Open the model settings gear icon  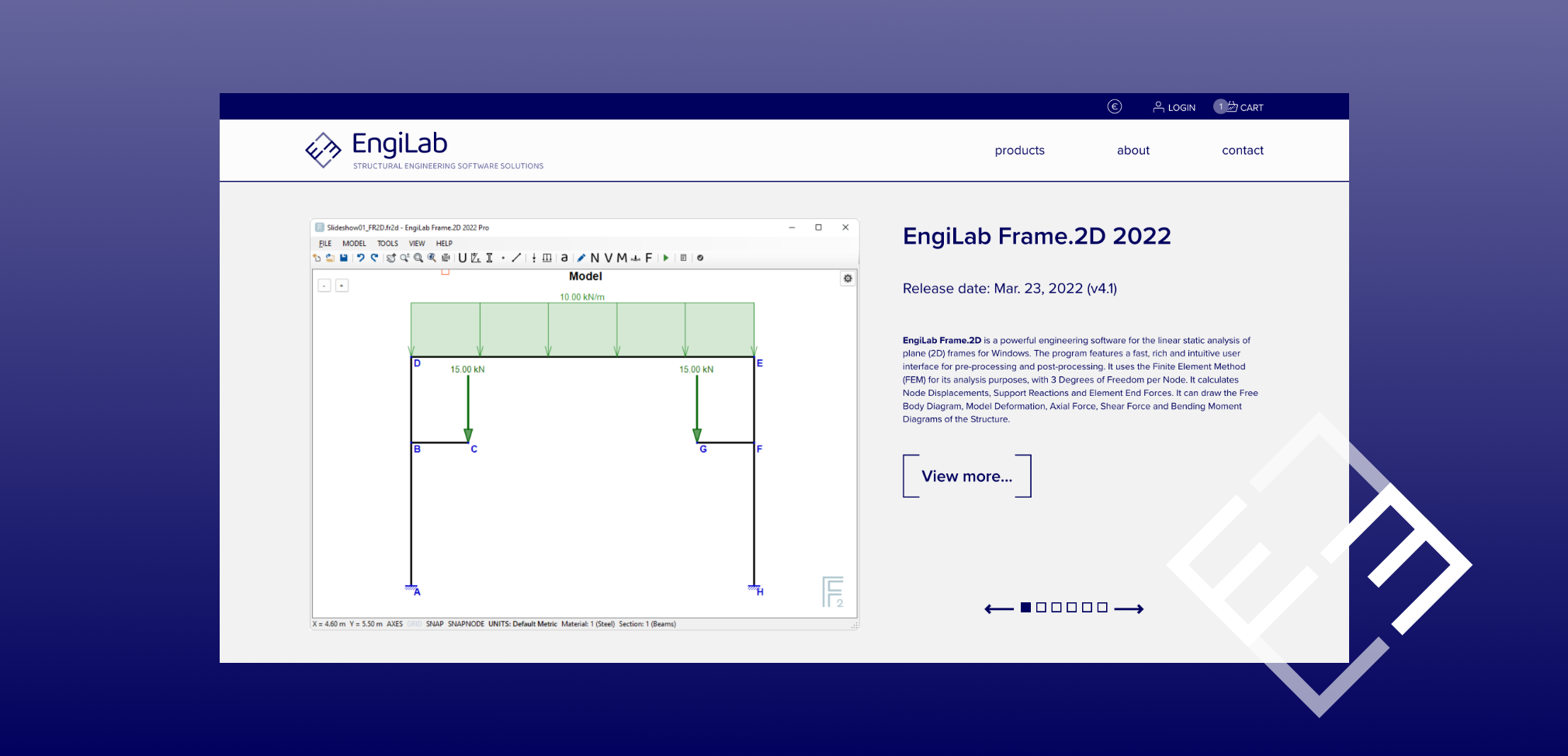(848, 279)
